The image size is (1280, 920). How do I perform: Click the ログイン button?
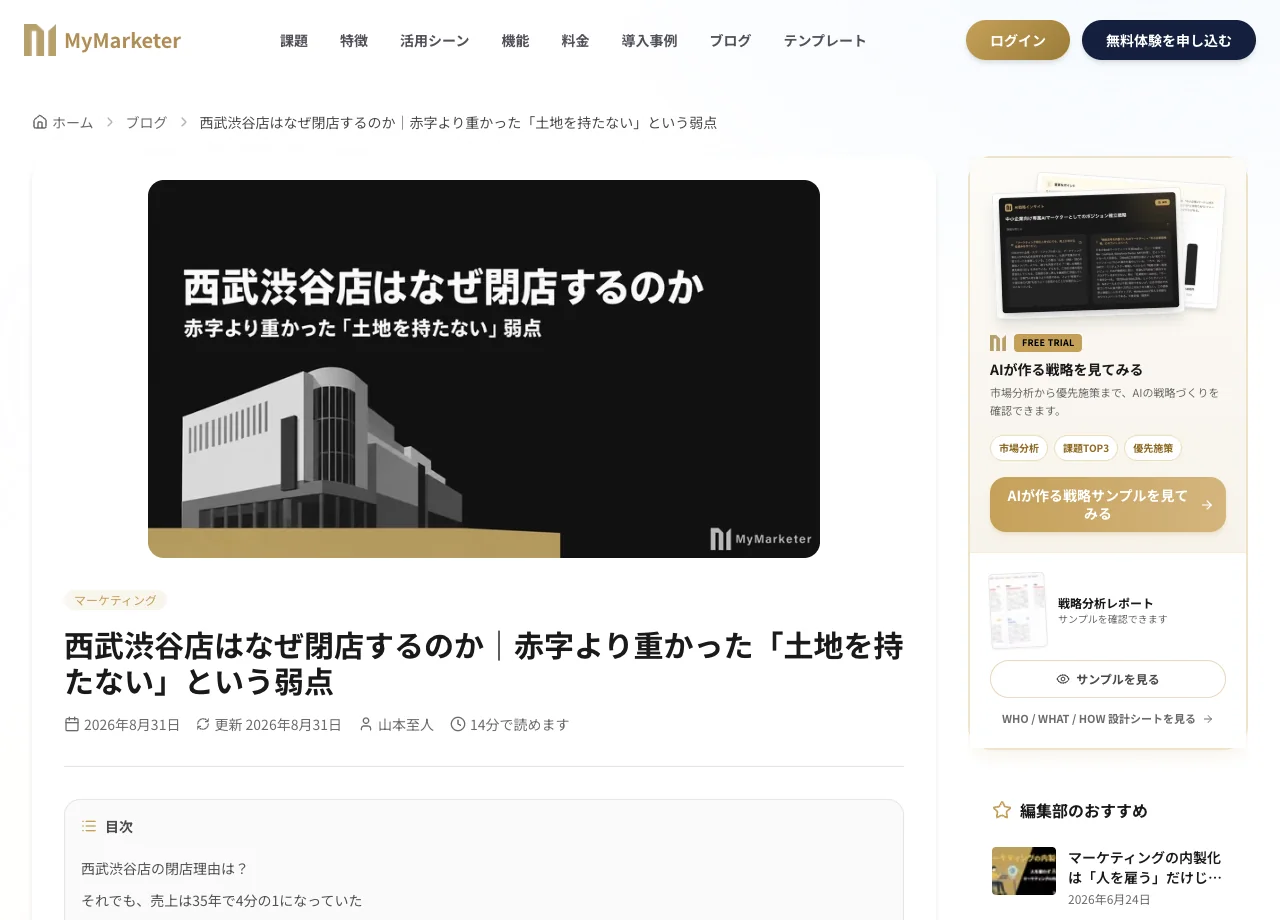[1018, 40]
